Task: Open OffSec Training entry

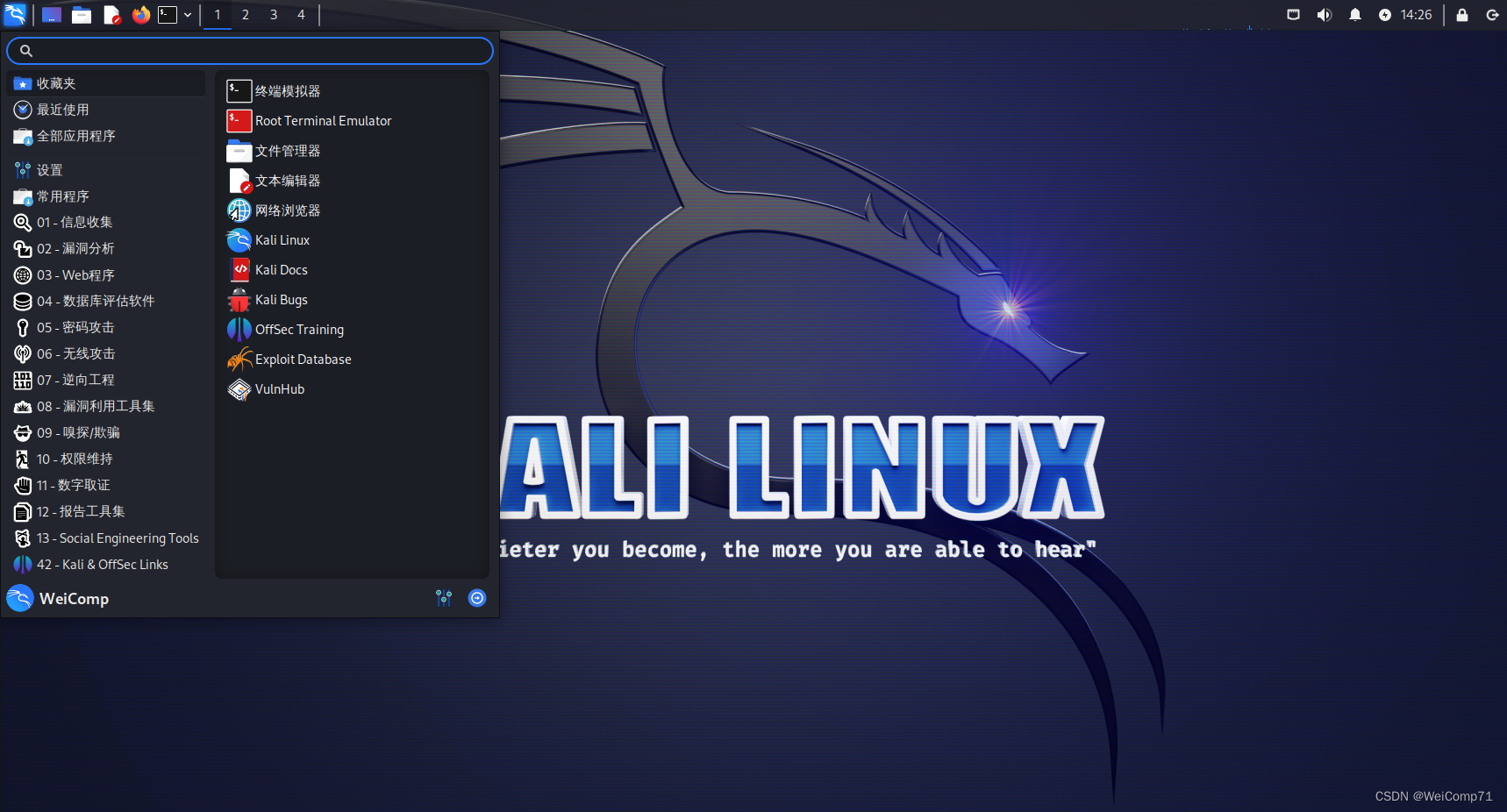Action: (x=352, y=330)
